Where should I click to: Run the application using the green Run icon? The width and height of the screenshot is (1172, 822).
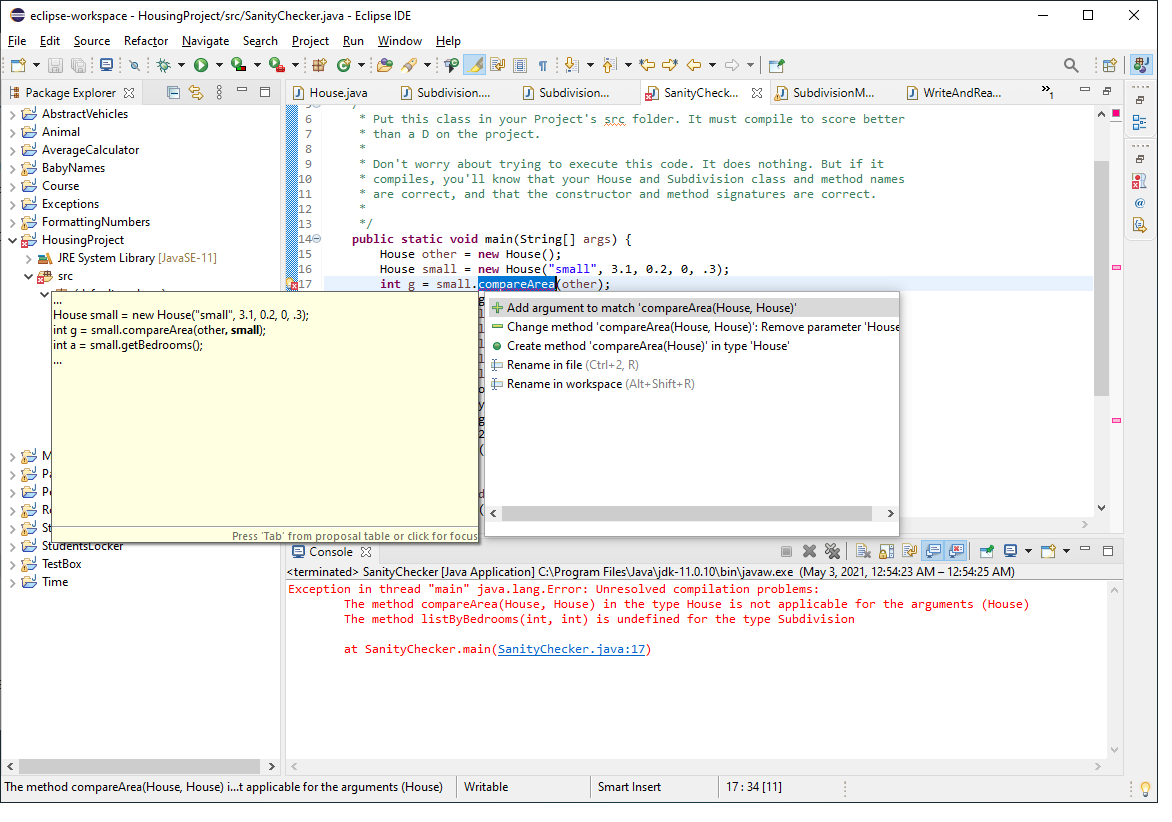click(x=201, y=64)
